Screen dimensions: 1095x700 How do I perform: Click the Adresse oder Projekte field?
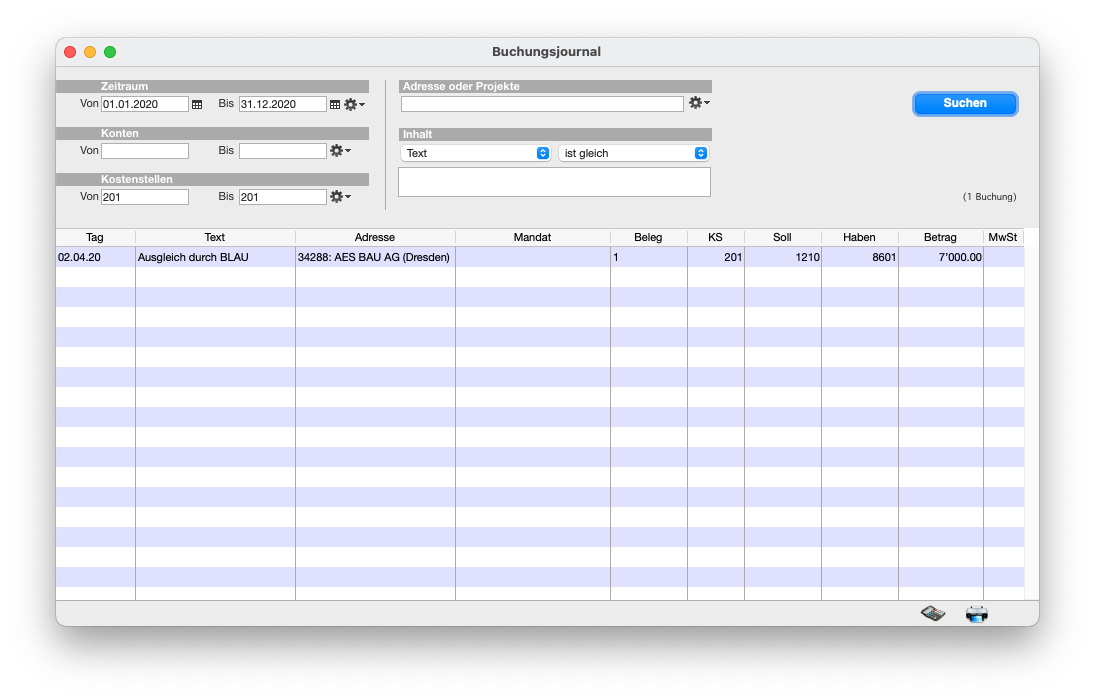pyautogui.click(x=542, y=104)
